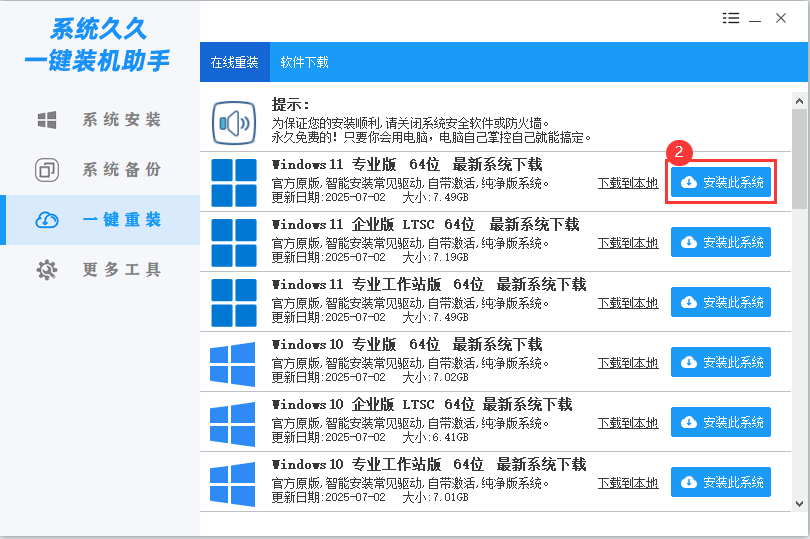
Task: Install Windows 11 企业版 LTSC system
Action: coord(720,242)
